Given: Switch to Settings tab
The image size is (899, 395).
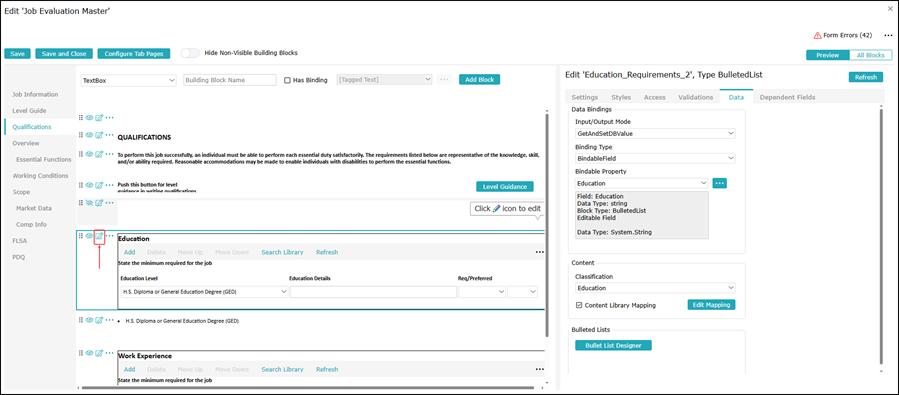Looking at the screenshot, I should 585,97.
